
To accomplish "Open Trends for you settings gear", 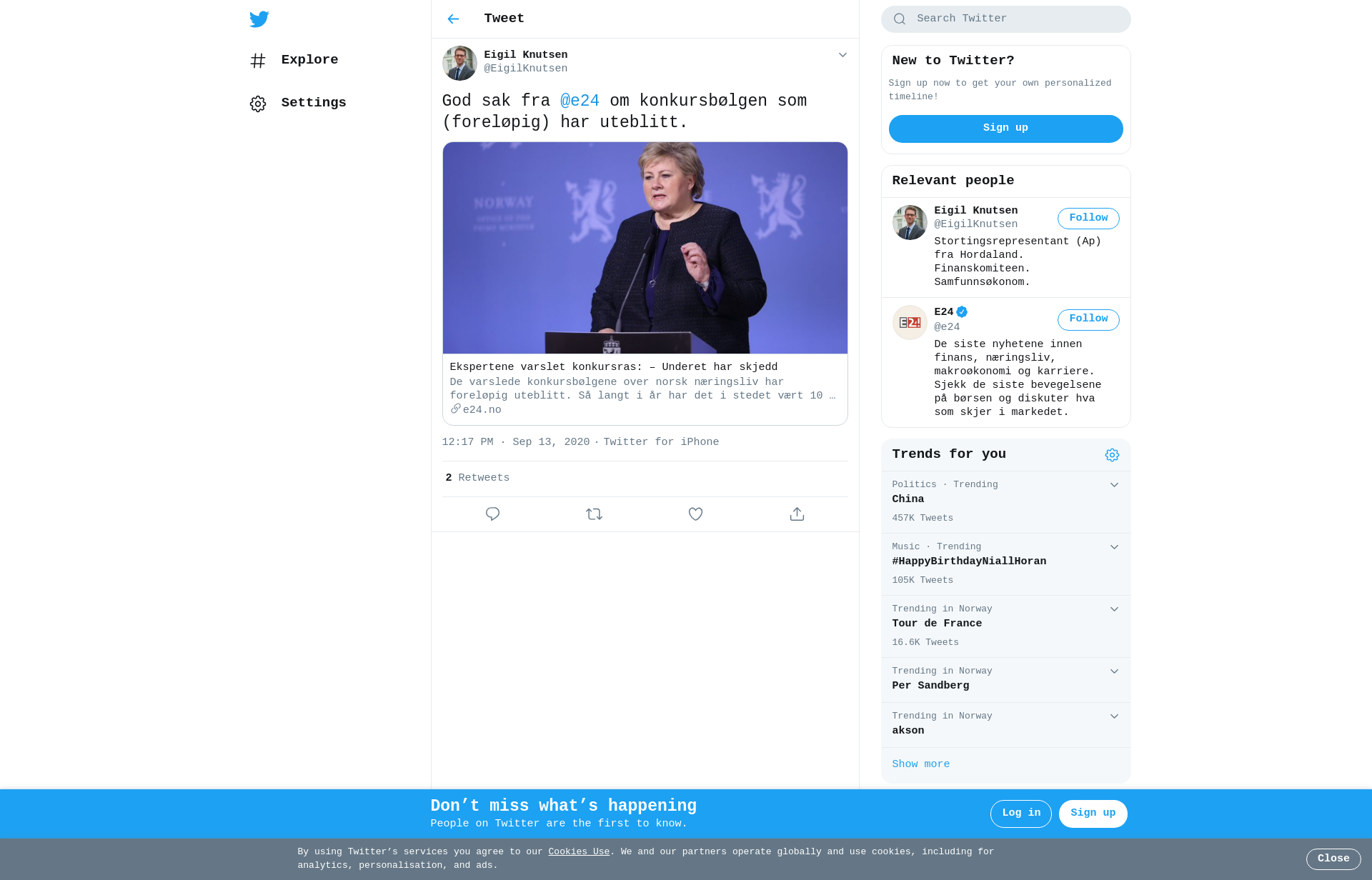I will pyautogui.click(x=1112, y=455).
